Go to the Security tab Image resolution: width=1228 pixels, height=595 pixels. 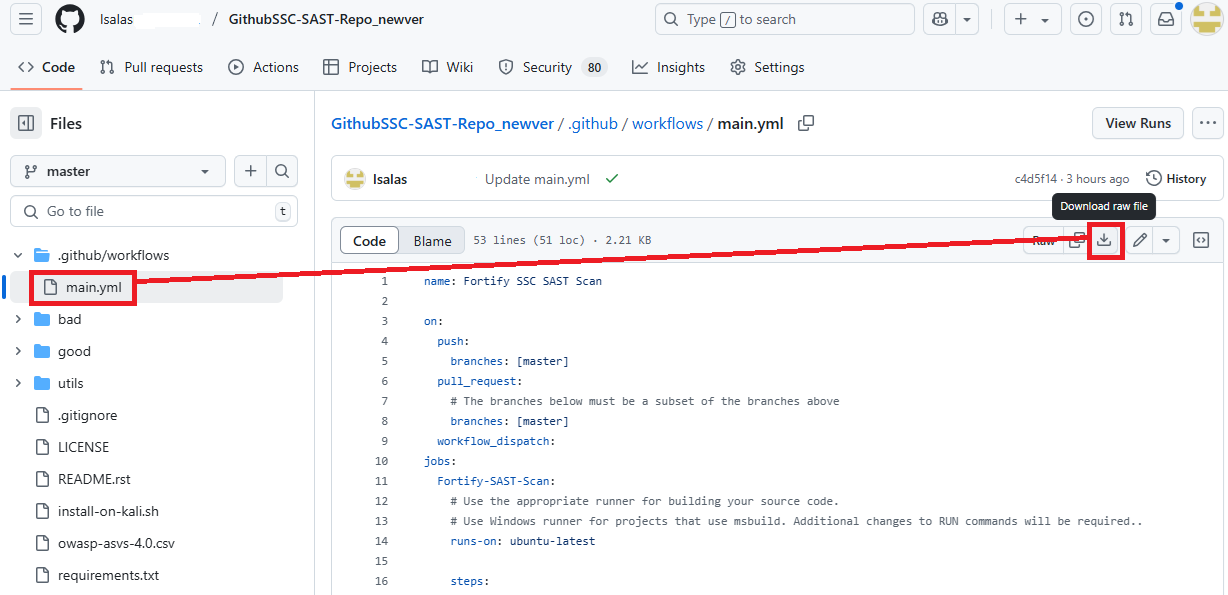(x=546, y=67)
